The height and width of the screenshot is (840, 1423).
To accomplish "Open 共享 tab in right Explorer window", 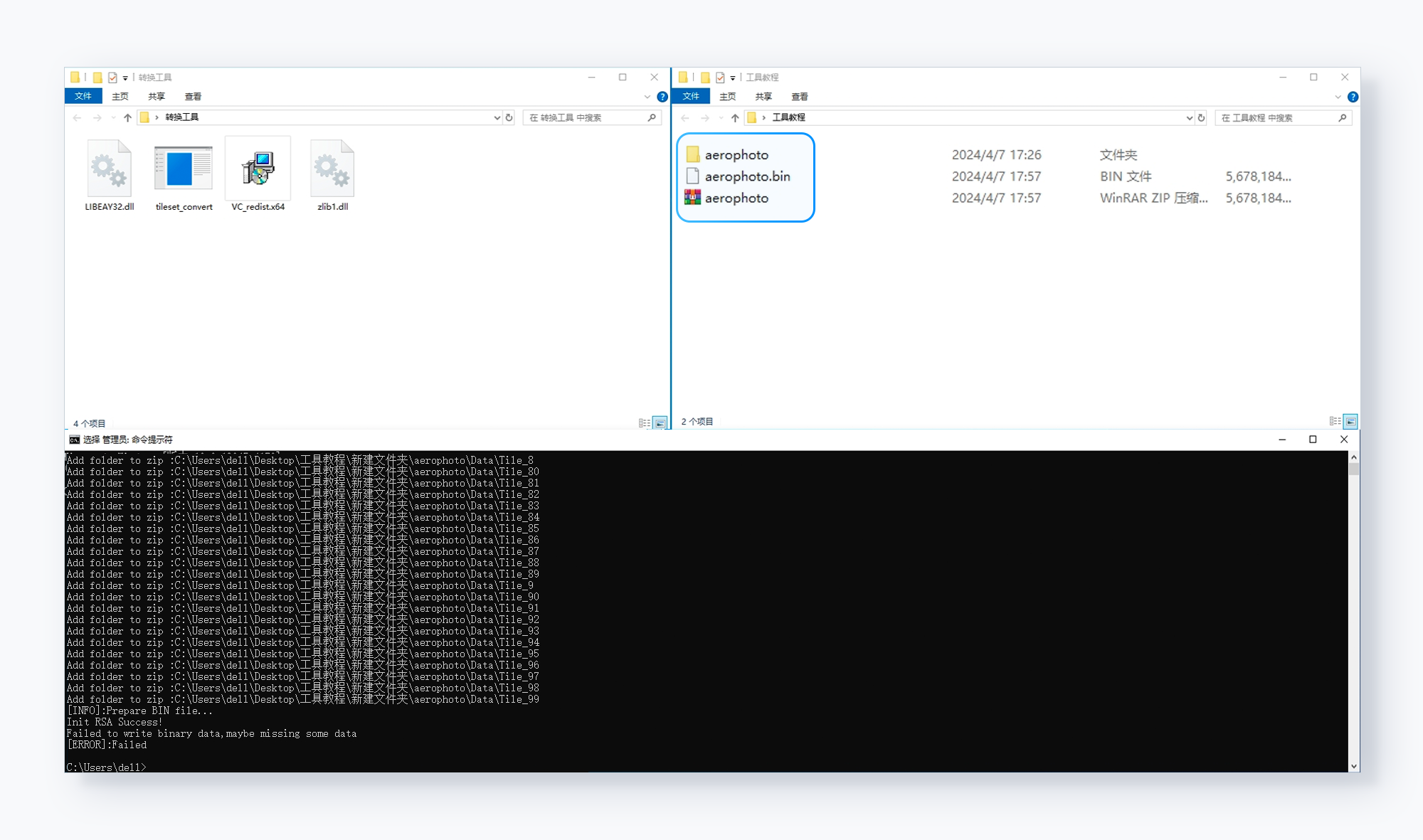I will [x=764, y=96].
